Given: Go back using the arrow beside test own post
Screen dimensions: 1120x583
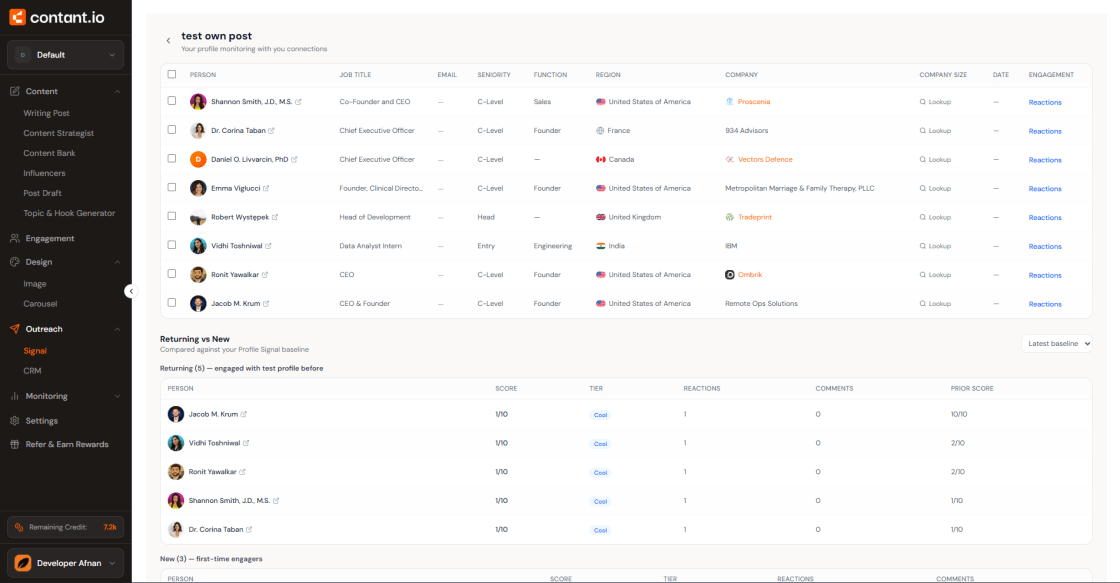Looking at the screenshot, I should click(169, 41).
